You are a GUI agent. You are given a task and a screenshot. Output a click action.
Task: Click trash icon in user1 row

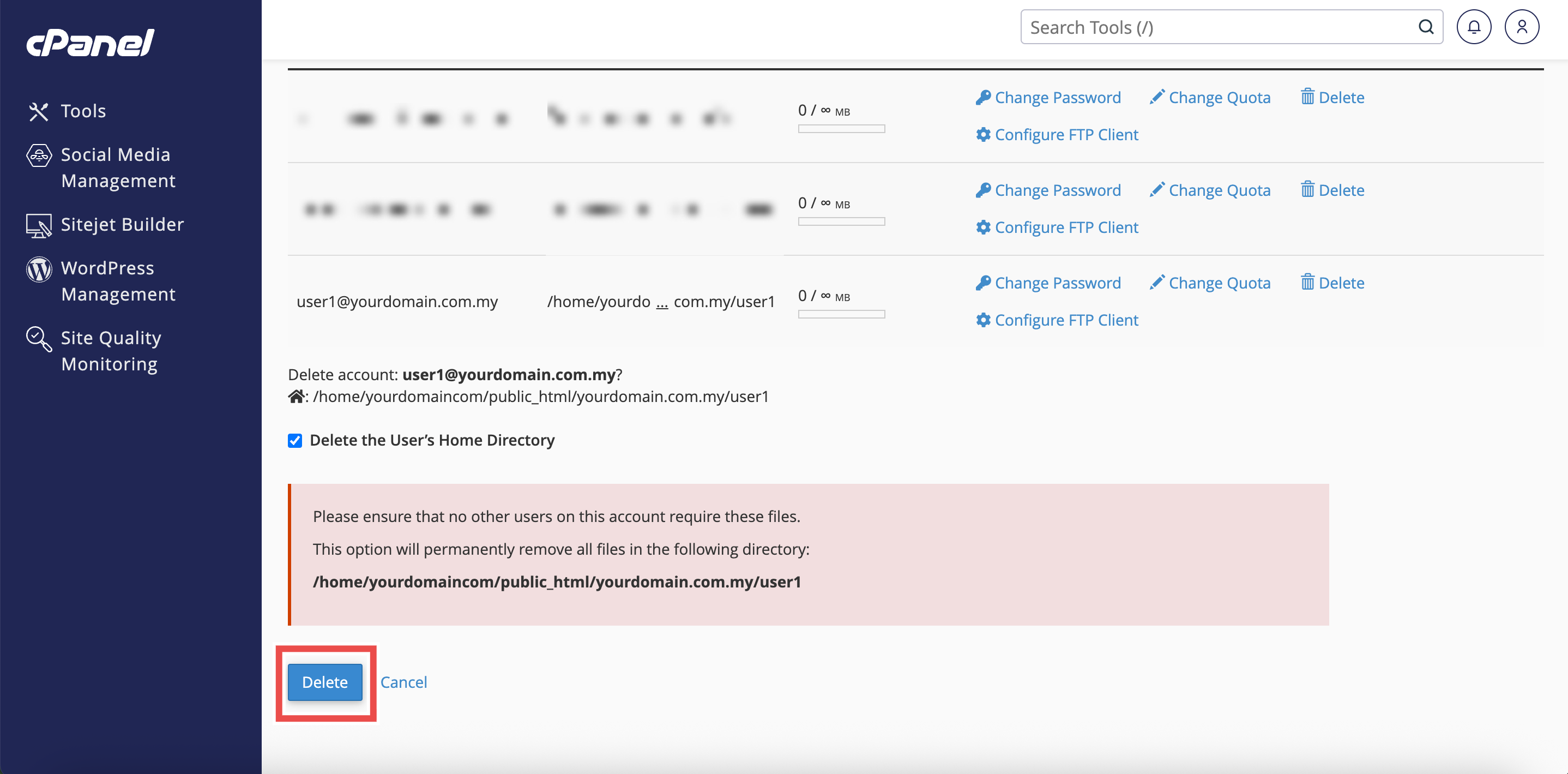pos(1307,282)
